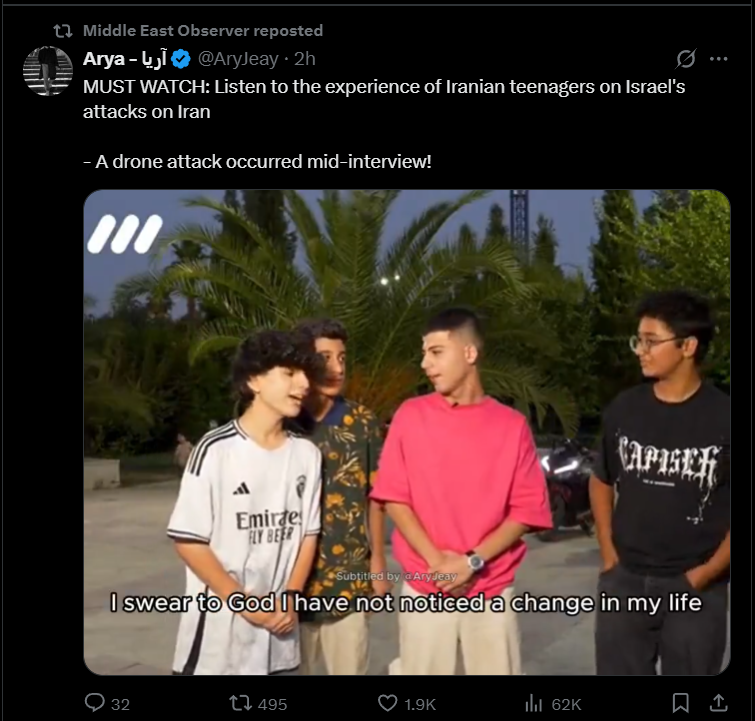Click the Middle East Observer reposted label

click(203, 31)
